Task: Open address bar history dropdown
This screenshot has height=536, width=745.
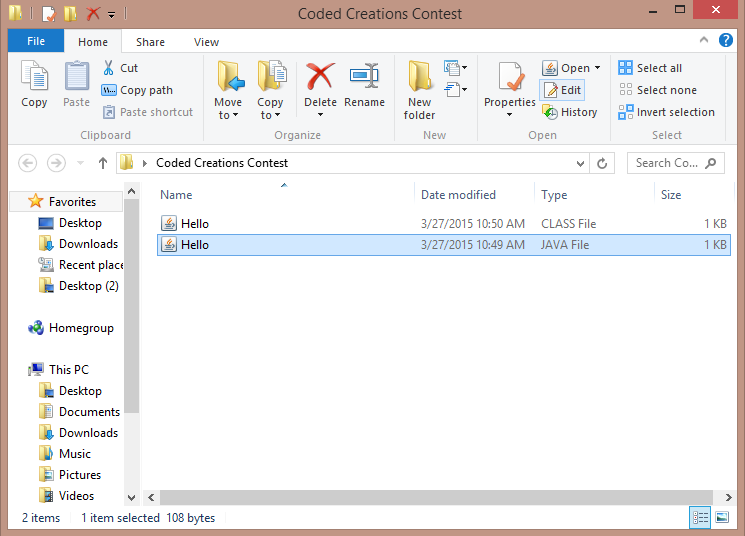Action: click(x=580, y=163)
